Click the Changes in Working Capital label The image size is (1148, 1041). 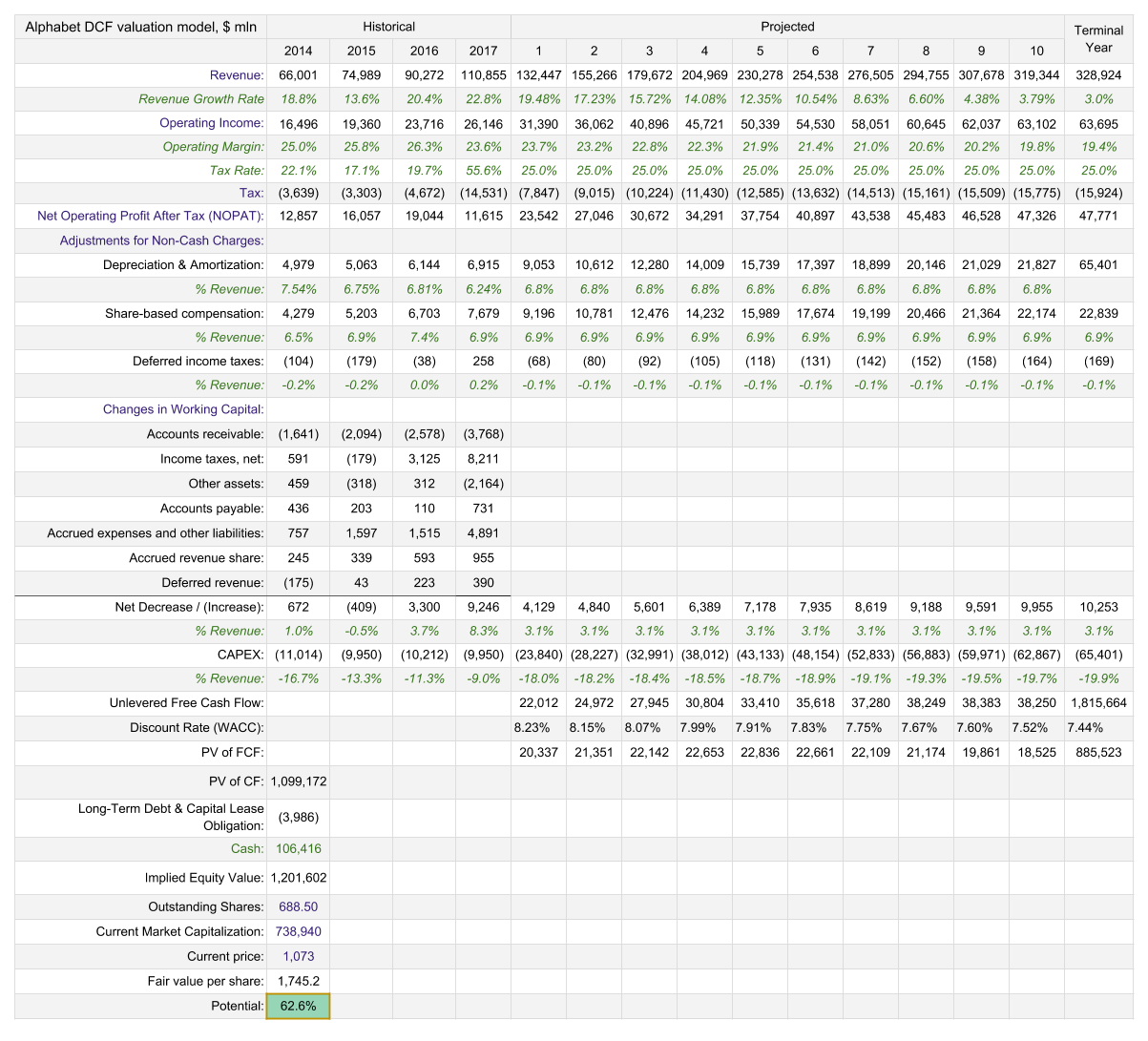coord(183,409)
